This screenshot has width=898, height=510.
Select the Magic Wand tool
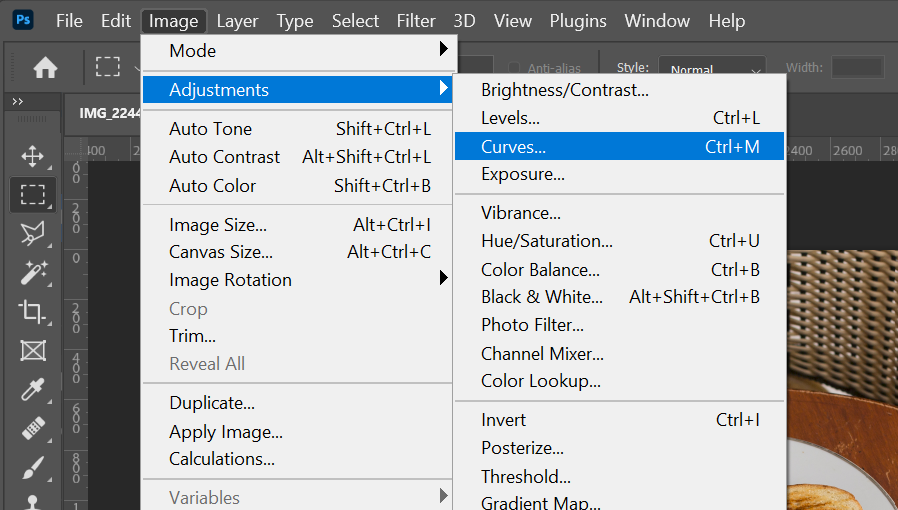click(33, 272)
